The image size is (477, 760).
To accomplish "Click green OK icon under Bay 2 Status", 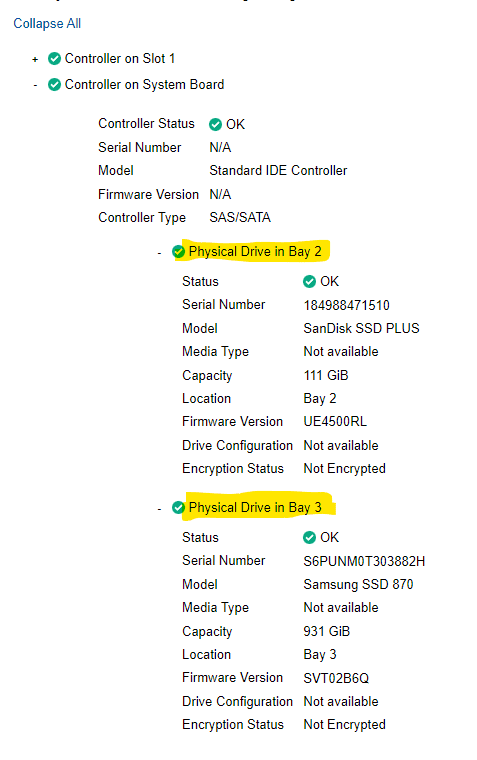I will click(x=309, y=282).
